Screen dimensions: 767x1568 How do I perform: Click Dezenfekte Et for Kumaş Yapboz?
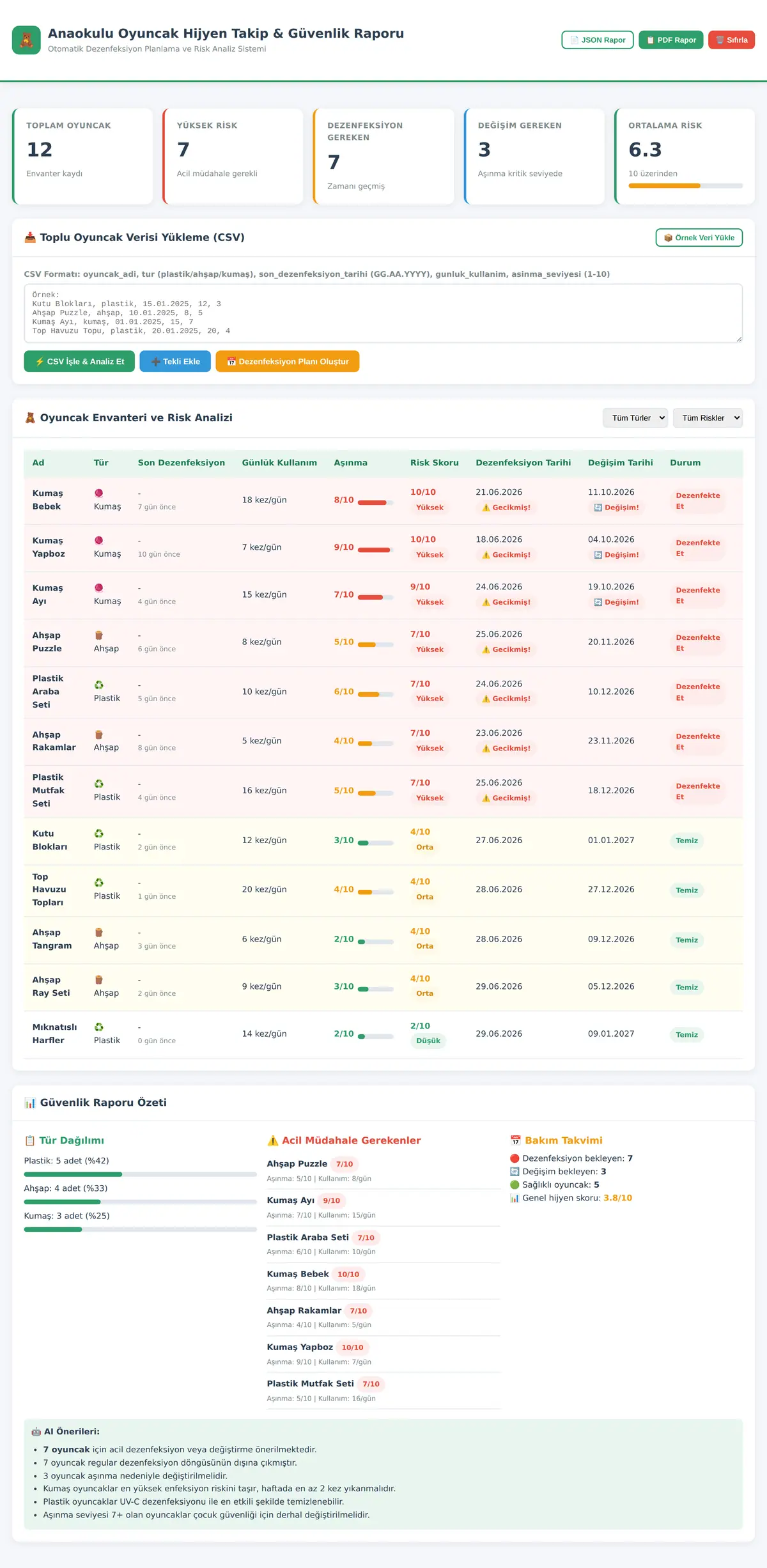click(698, 548)
